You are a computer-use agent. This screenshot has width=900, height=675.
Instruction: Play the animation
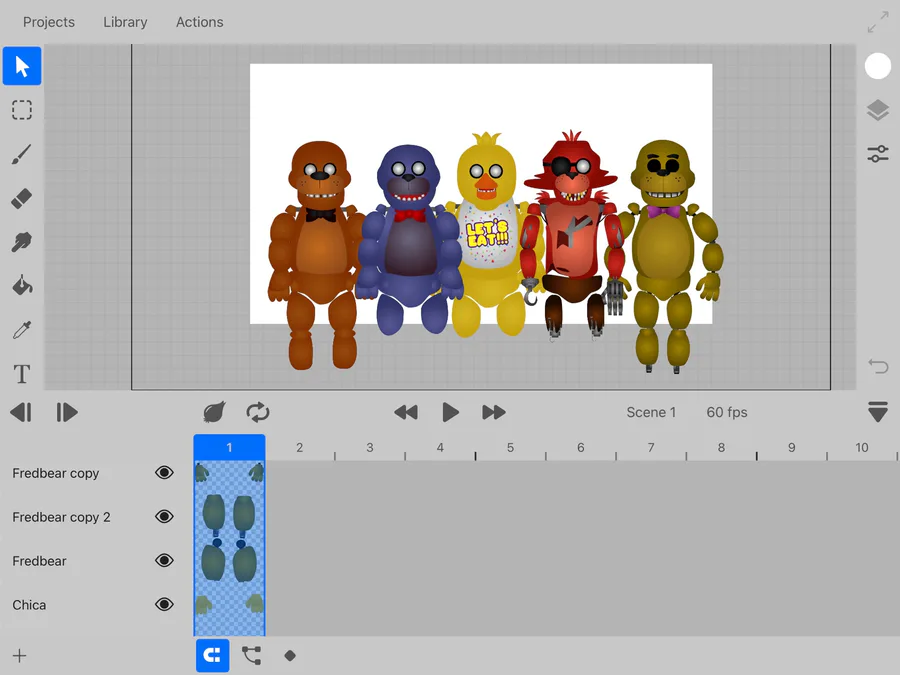click(451, 412)
